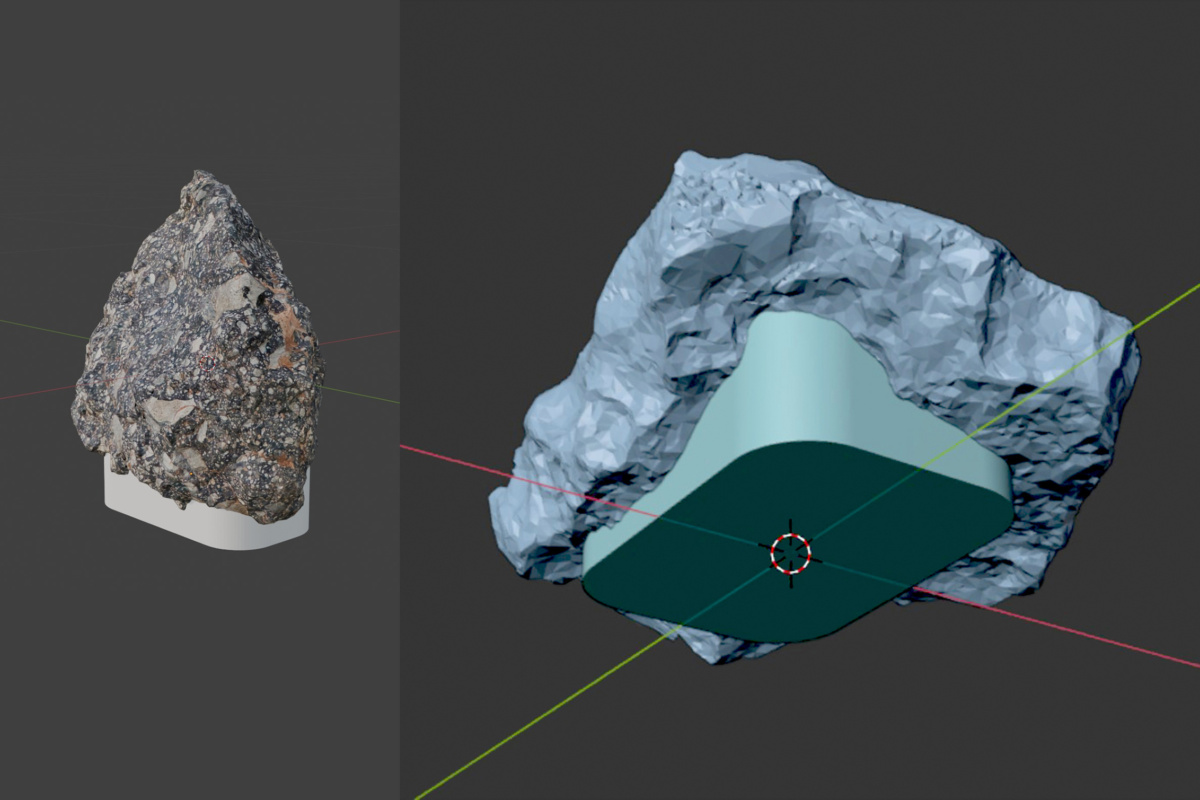This screenshot has width=1200, height=800.
Task: Click the 3D cursor on the teal base
Action: [x=790, y=553]
